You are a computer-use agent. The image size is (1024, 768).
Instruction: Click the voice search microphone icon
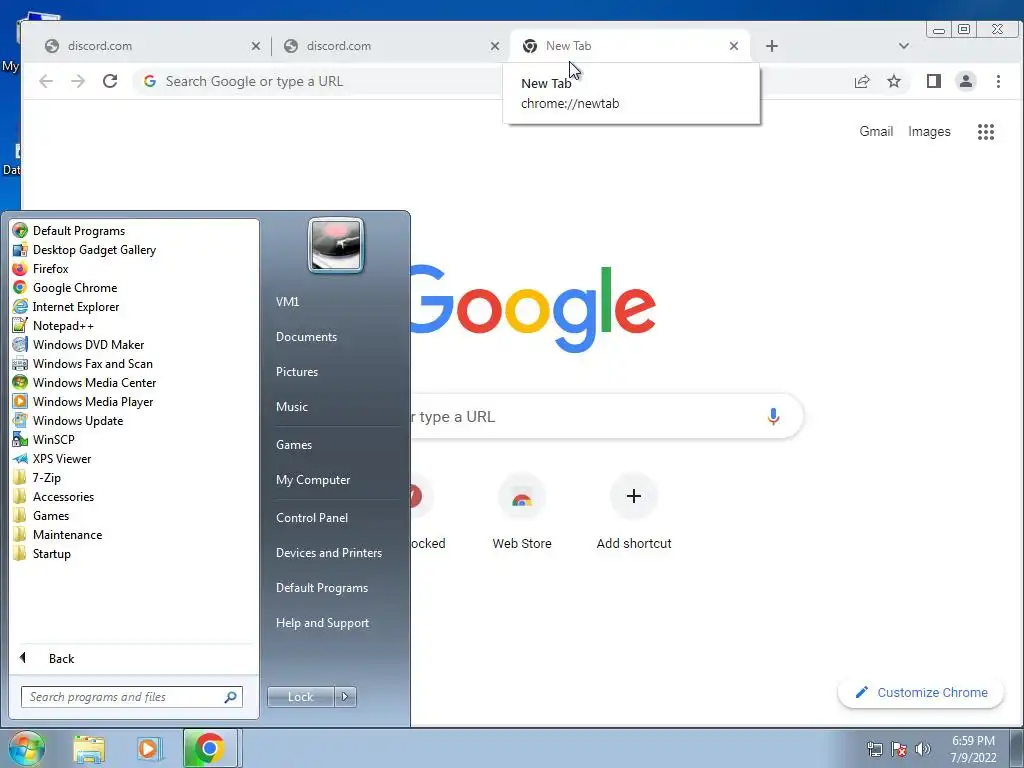(773, 417)
